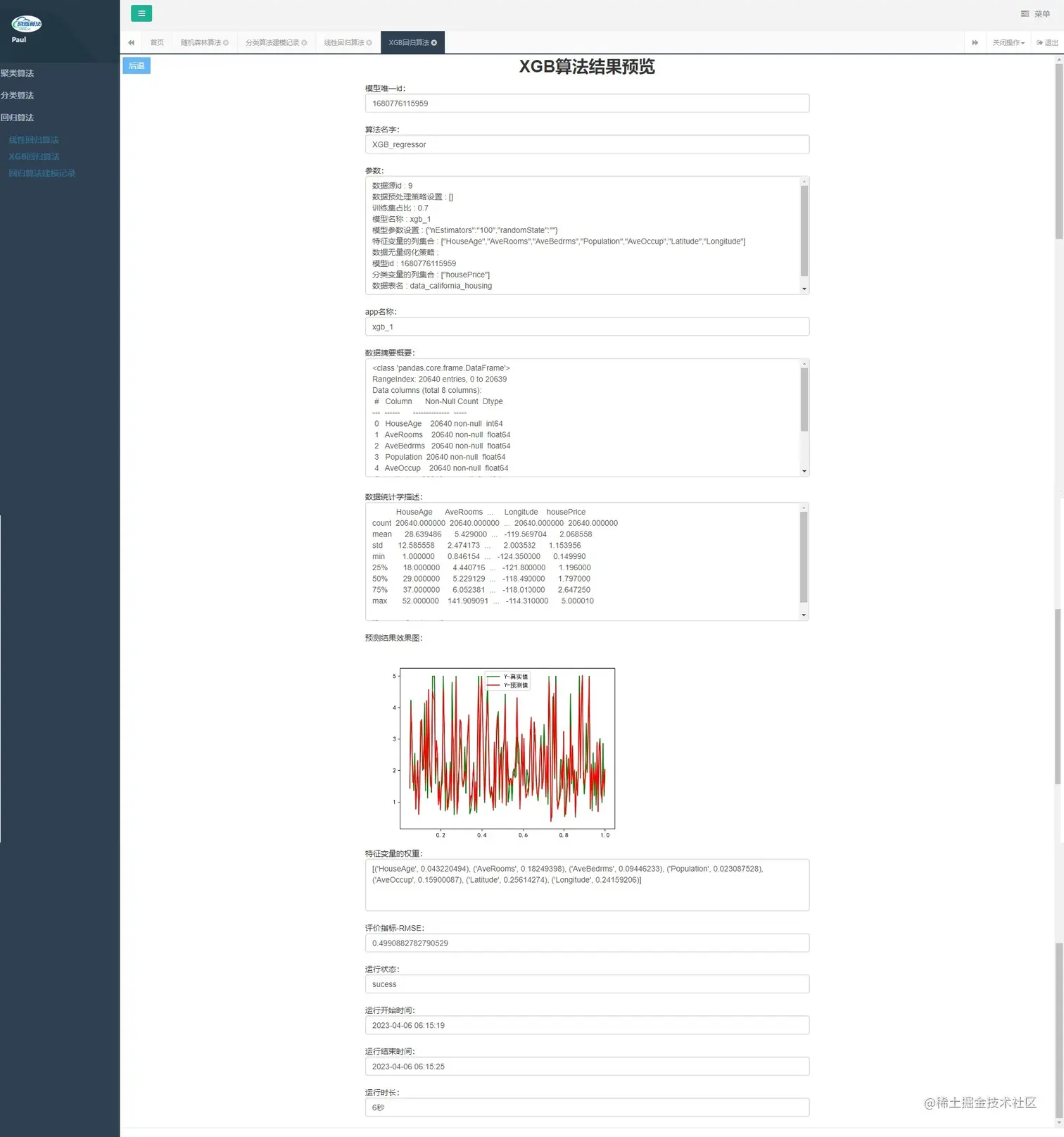Click the Paul username in sidebar
Image resolution: width=1064 pixels, height=1137 pixels.
pyautogui.click(x=19, y=40)
